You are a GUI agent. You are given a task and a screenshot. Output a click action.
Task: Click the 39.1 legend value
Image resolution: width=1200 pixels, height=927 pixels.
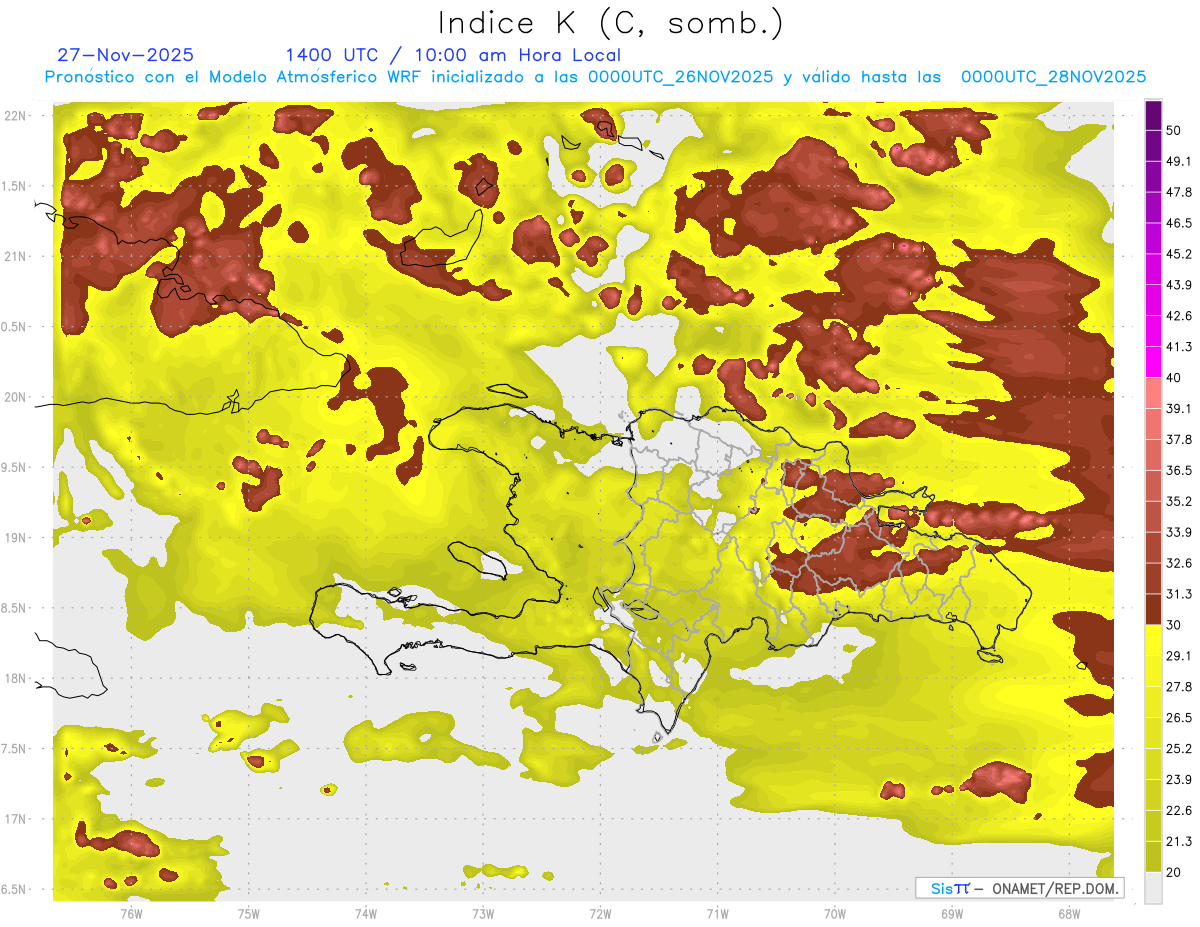[x=1179, y=408]
